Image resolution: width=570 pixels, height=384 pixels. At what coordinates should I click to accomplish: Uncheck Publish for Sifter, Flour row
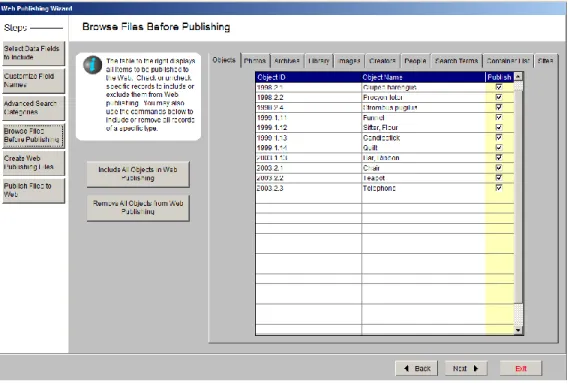(499, 127)
